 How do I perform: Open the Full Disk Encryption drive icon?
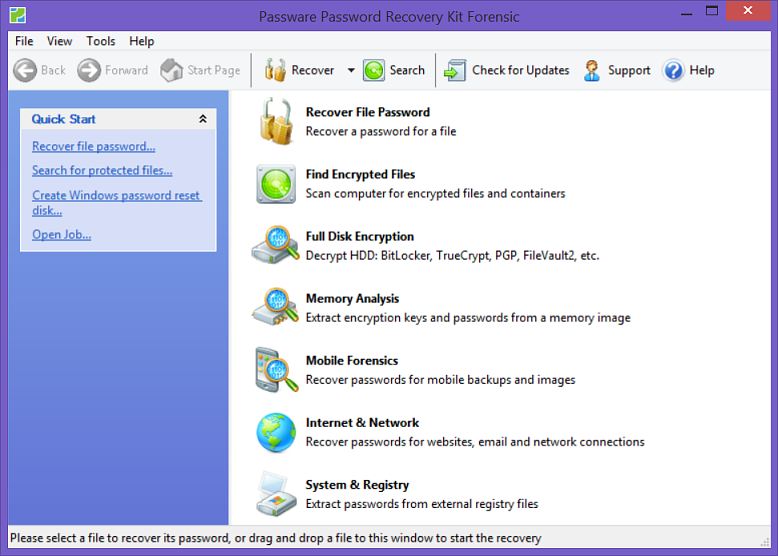click(x=276, y=246)
